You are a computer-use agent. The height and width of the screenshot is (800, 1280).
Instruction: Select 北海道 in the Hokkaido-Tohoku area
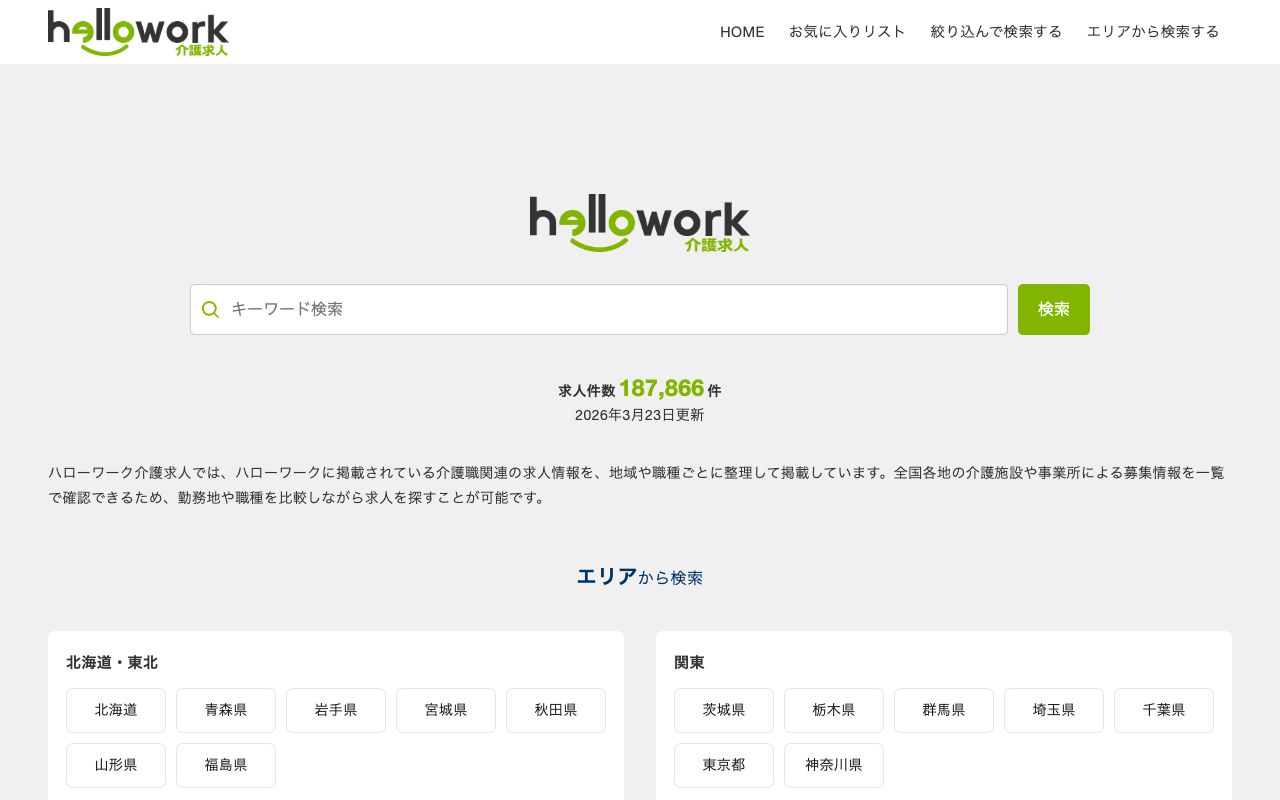(x=116, y=710)
